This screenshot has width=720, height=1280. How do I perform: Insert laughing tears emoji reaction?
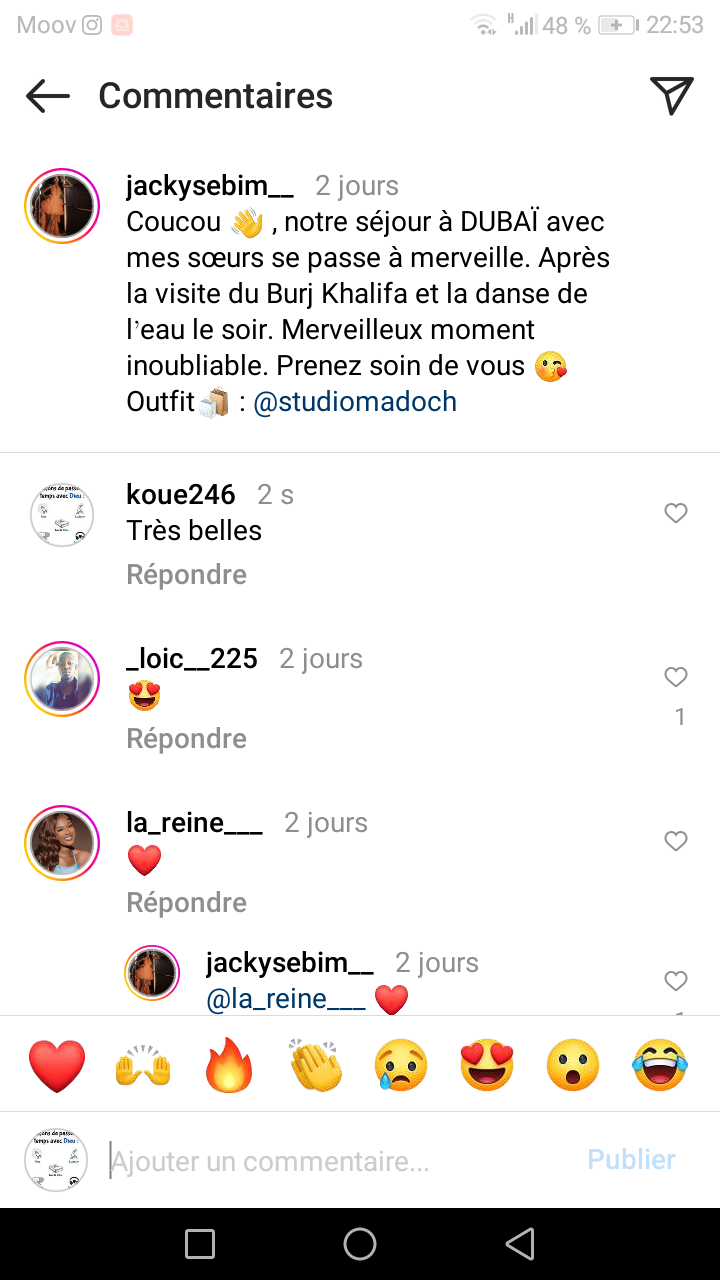coord(660,1066)
